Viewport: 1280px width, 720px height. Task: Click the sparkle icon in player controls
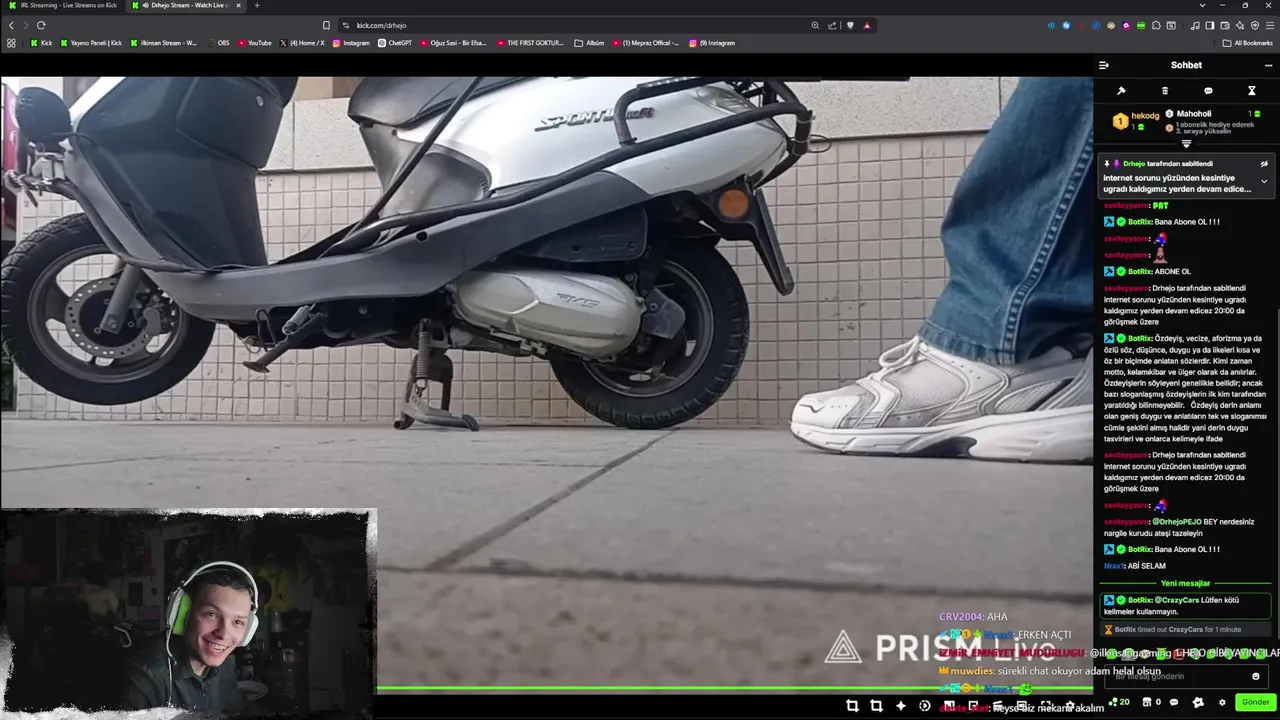[x=900, y=706]
